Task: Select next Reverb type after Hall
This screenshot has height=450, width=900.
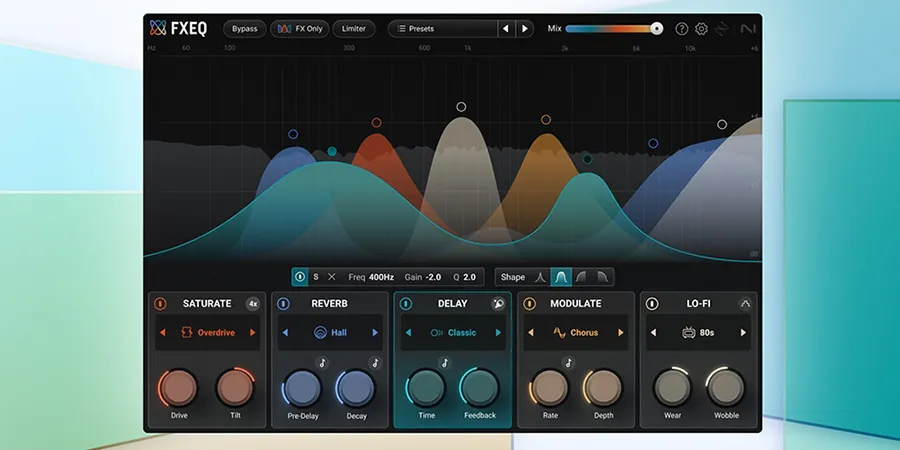Action: [375, 332]
